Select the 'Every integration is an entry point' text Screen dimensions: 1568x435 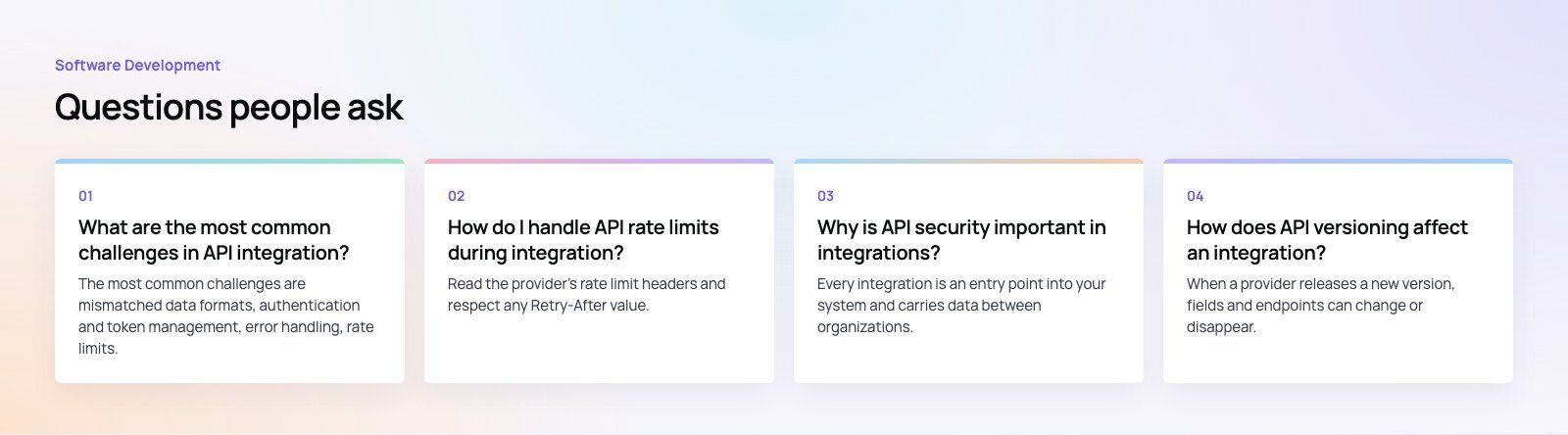(x=961, y=305)
